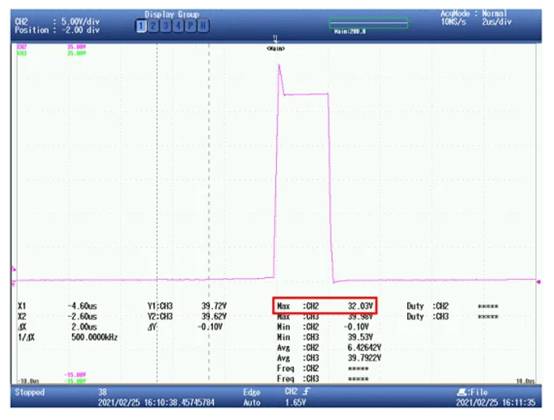
Task: Click the trigger level marker at right edge
Action: point(538,282)
